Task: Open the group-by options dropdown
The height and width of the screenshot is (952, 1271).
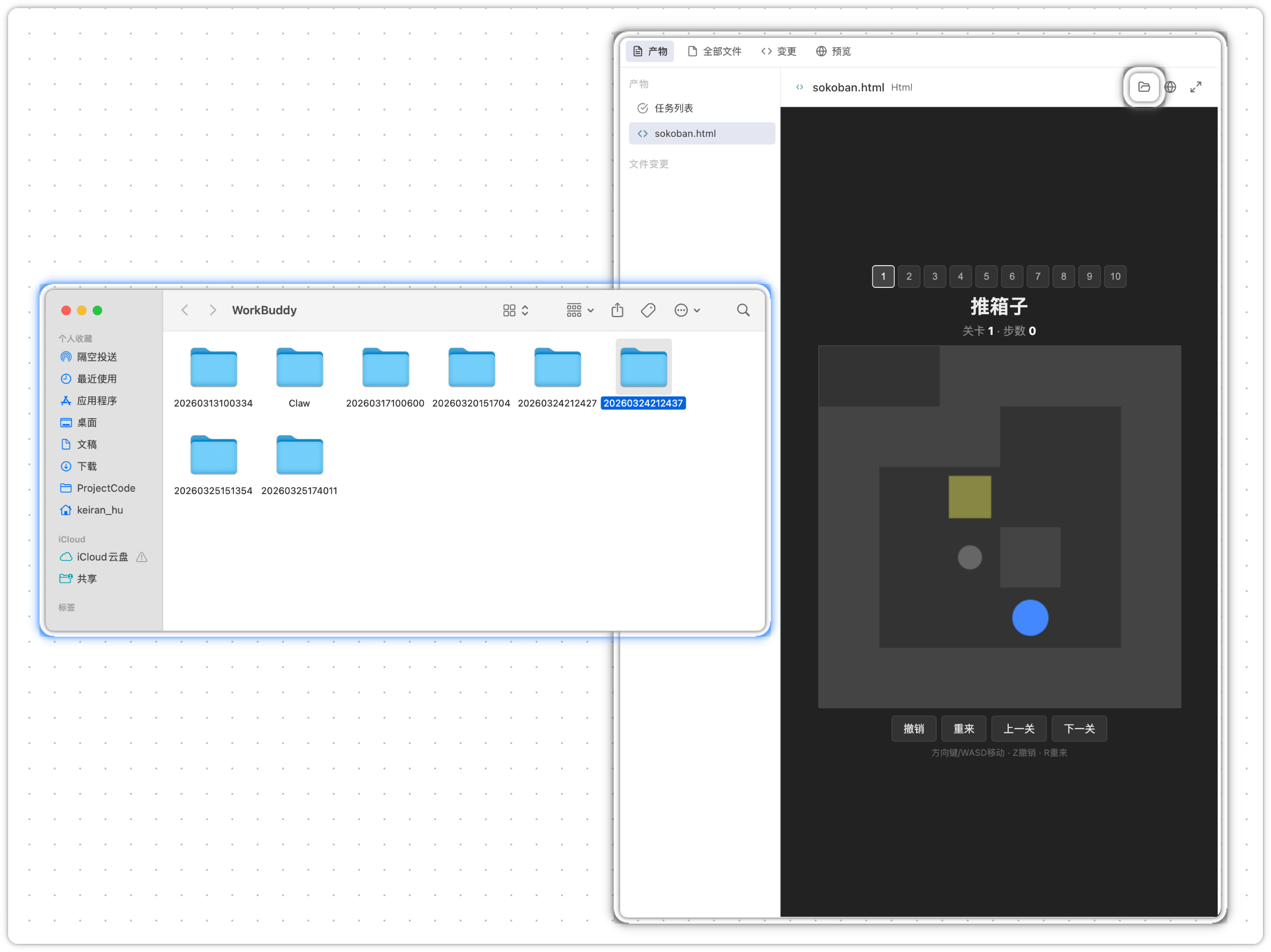Action: tap(579, 311)
